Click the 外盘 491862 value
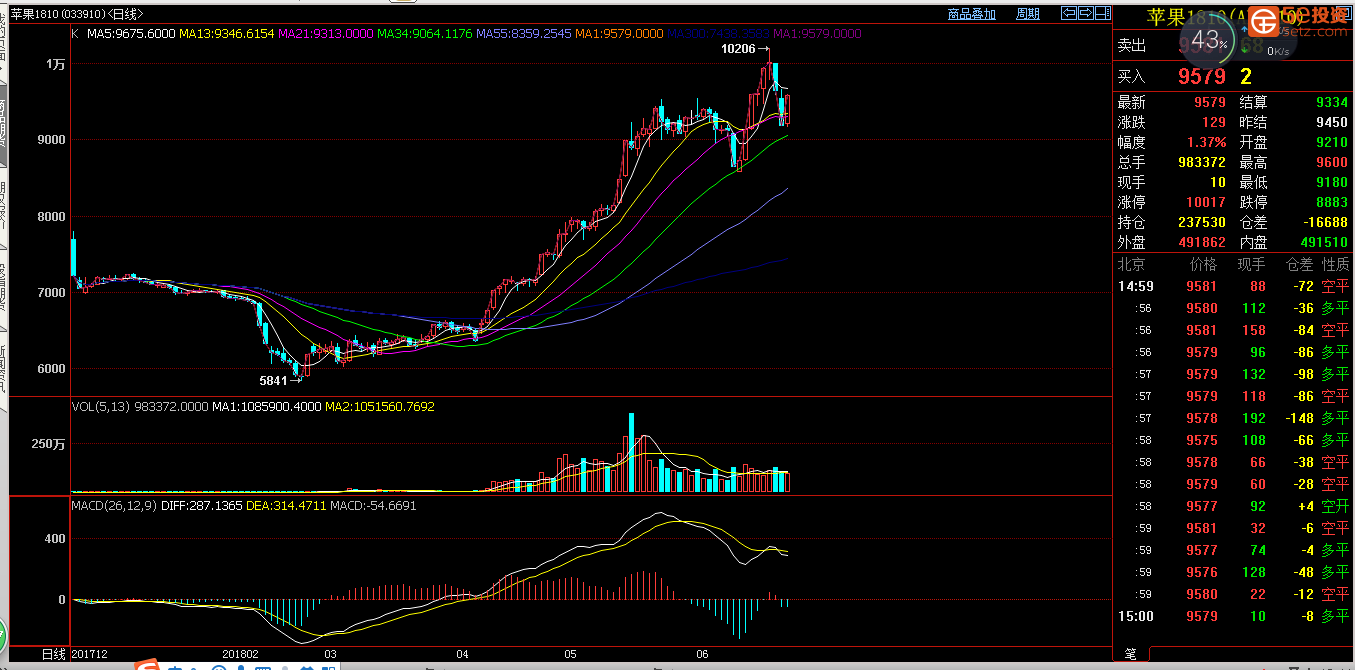The width and height of the screenshot is (1355, 670). click(1200, 242)
